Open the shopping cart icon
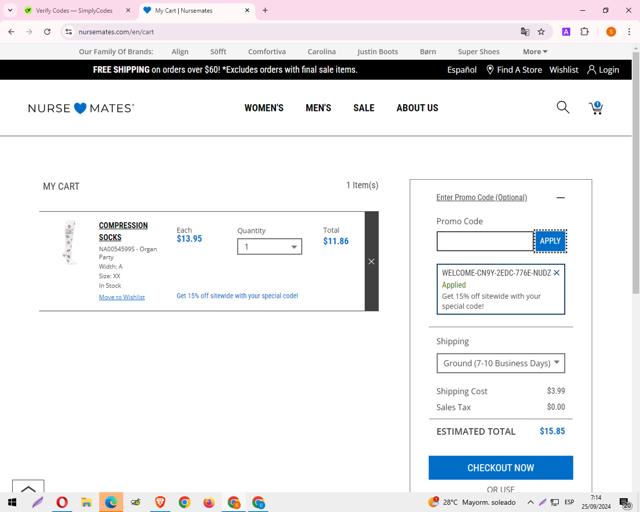The width and height of the screenshot is (640, 512). coord(596,107)
